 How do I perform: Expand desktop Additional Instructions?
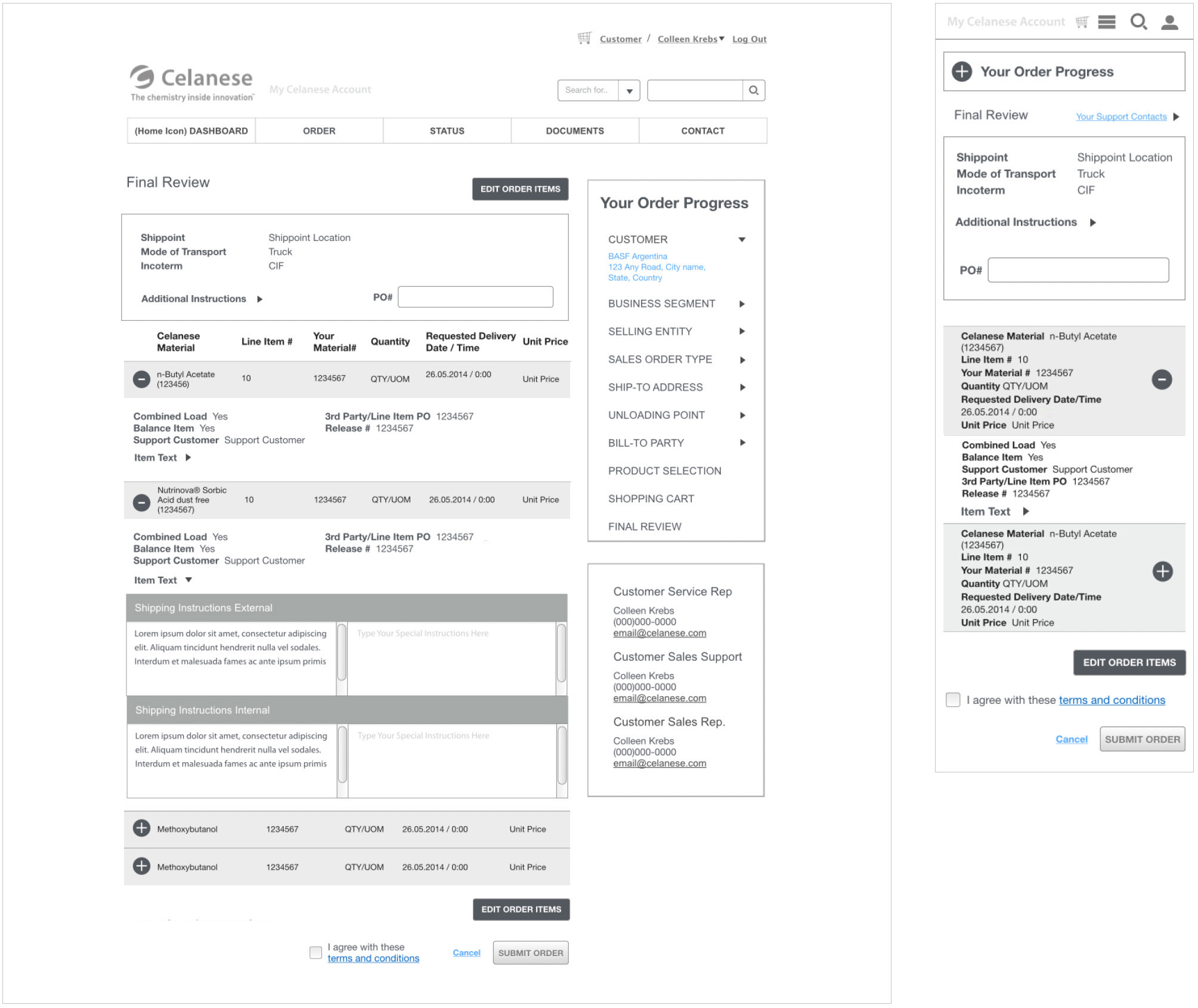point(260,299)
